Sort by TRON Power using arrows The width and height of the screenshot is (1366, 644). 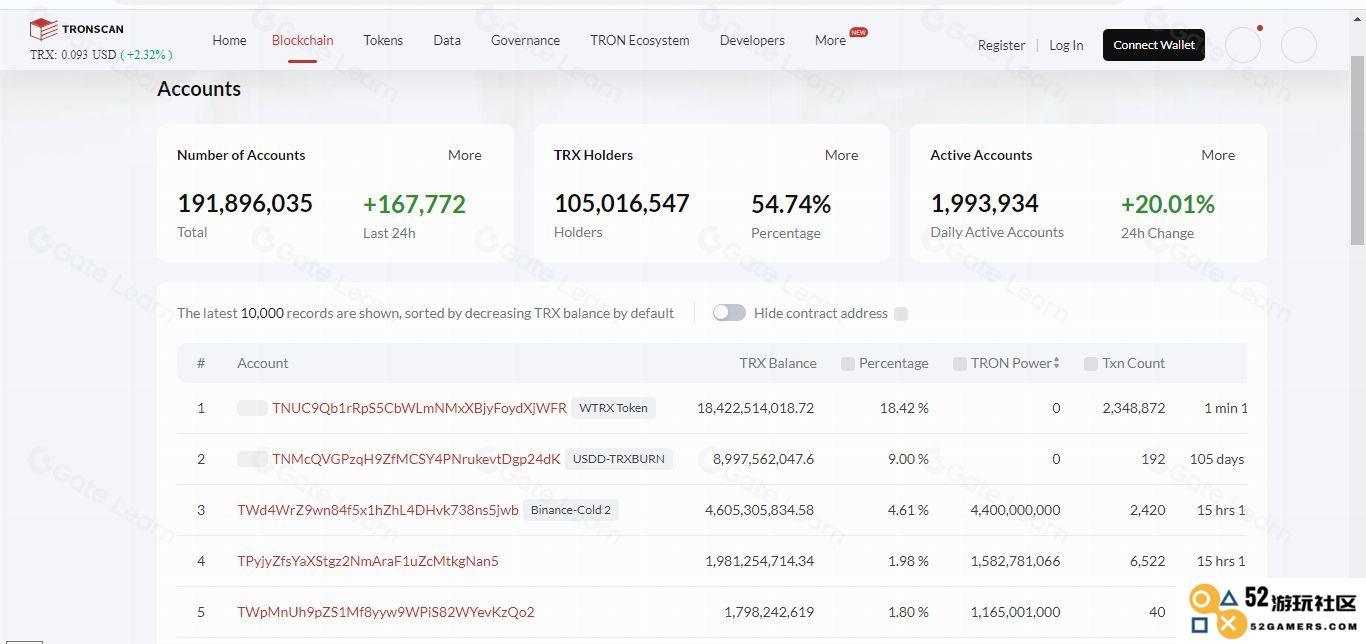pyautogui.click(x=1056, y=363)
